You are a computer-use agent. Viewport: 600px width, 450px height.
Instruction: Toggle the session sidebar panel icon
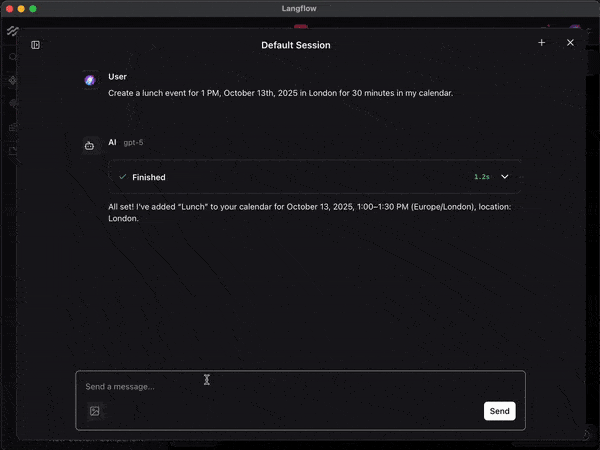pyautogui.click(x=35, y=45)
